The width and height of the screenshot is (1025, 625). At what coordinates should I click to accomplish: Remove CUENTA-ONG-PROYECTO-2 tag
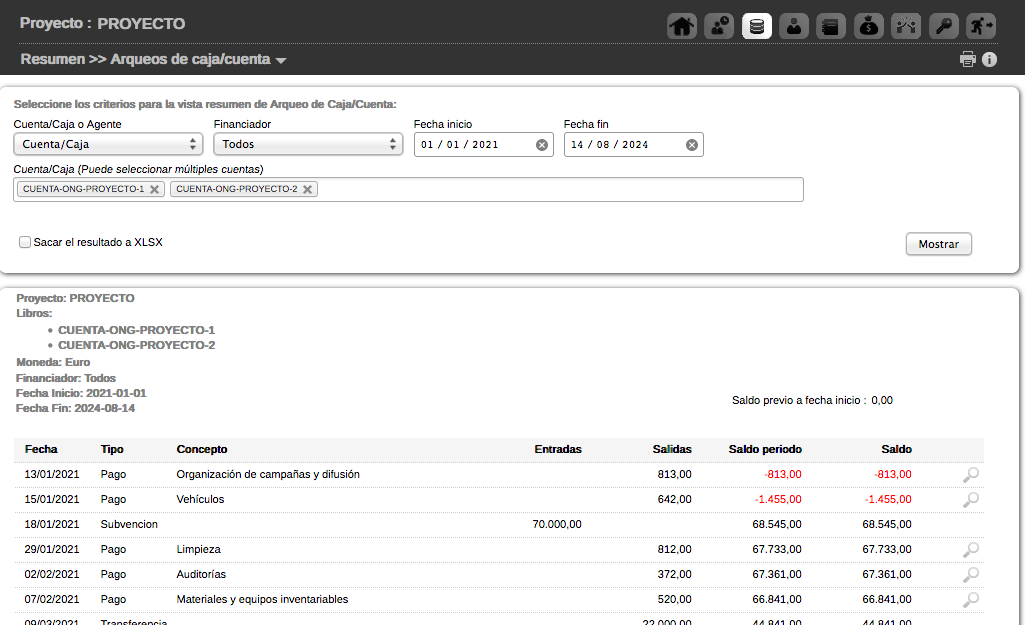click(x=308, y=189)
